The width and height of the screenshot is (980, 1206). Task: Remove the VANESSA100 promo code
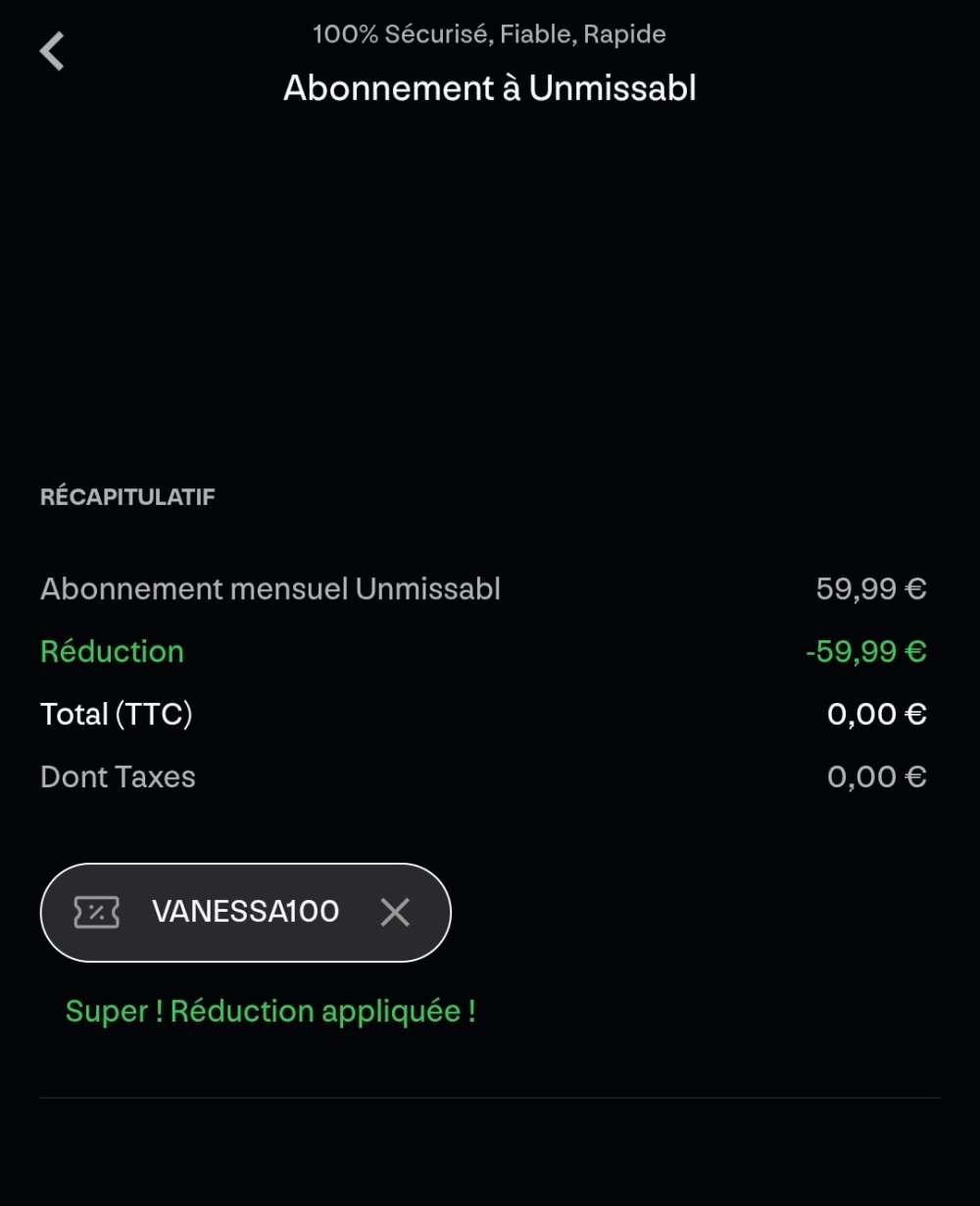[x=395, y=913]
